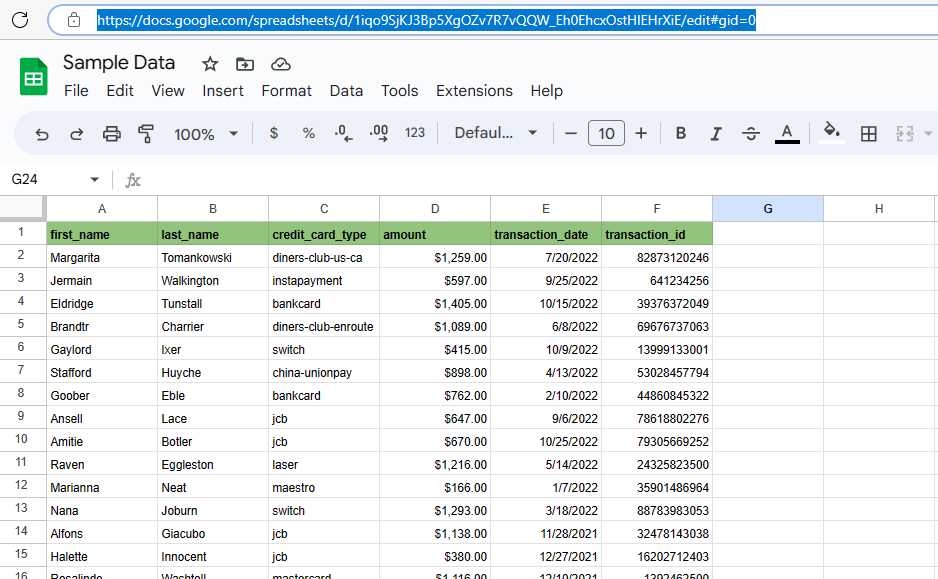
Task: Open the merge cells options arrow
Action: [x=928, y=133]
